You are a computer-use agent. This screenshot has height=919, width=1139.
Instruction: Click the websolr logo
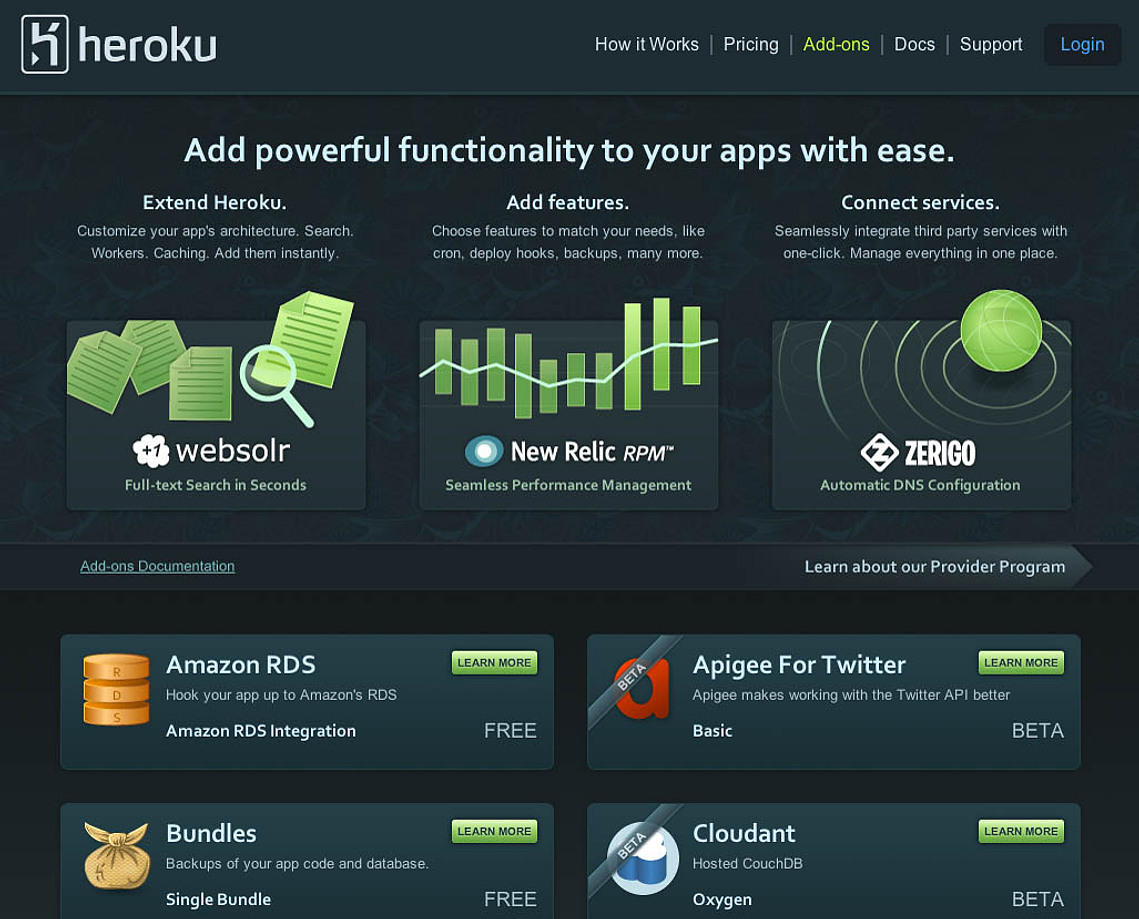(211, 450)
